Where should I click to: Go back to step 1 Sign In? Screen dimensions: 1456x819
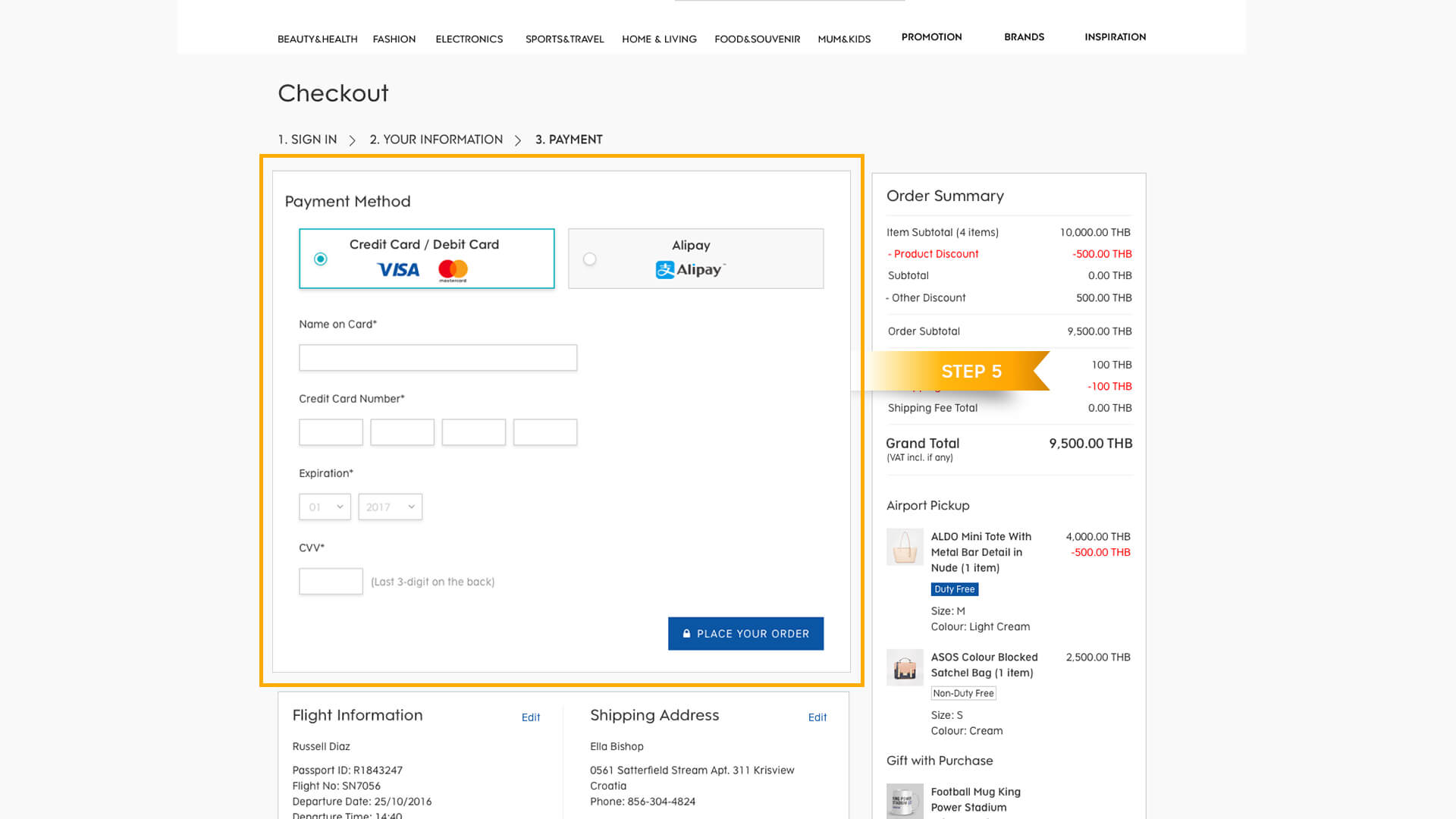point(307,140)
